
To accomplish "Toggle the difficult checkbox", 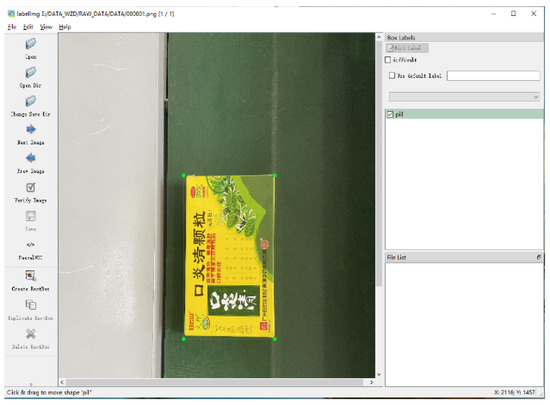I will click(x=388, y=60).
